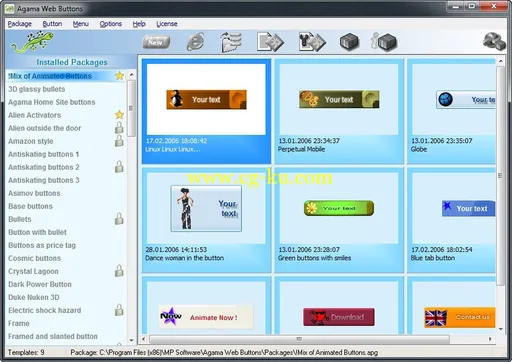Image resolution: width=512 pixels, height=362 pixels.
Task: Click the Templates: 9 status bar entry
Action: [x=26, y=352]
